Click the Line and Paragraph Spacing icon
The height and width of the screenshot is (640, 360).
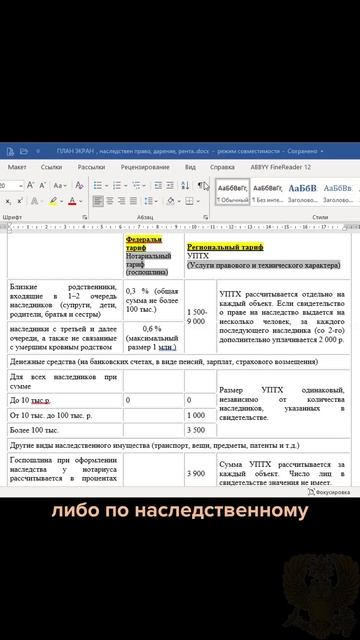click(148, 201)
